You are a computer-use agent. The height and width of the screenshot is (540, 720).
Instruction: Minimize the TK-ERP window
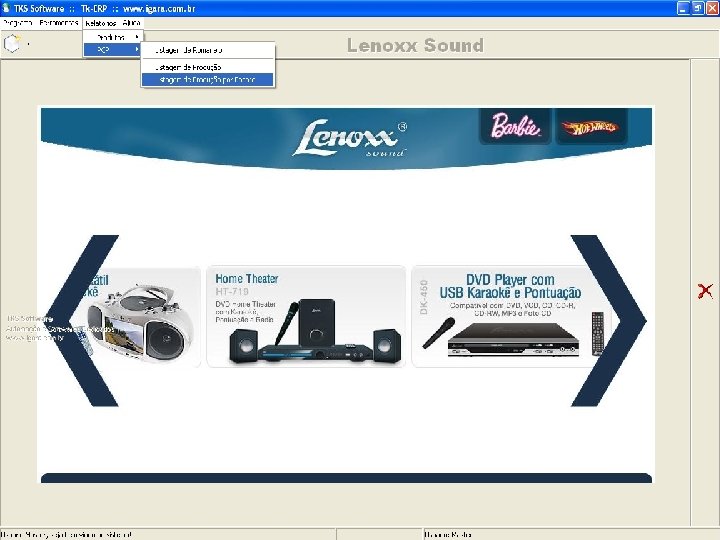click(x=683, y=8)
